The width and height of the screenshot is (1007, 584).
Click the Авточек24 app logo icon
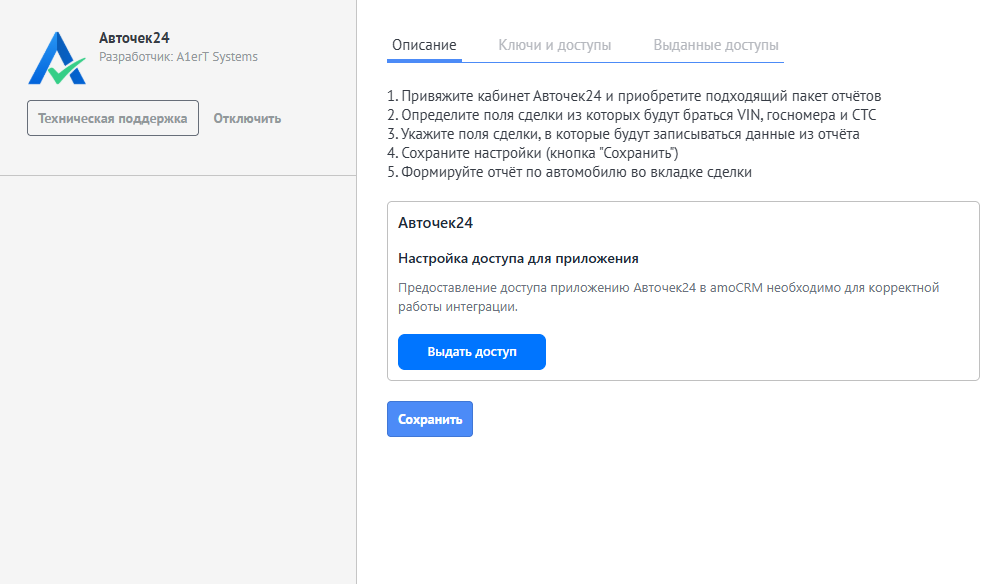coord(57,58)
